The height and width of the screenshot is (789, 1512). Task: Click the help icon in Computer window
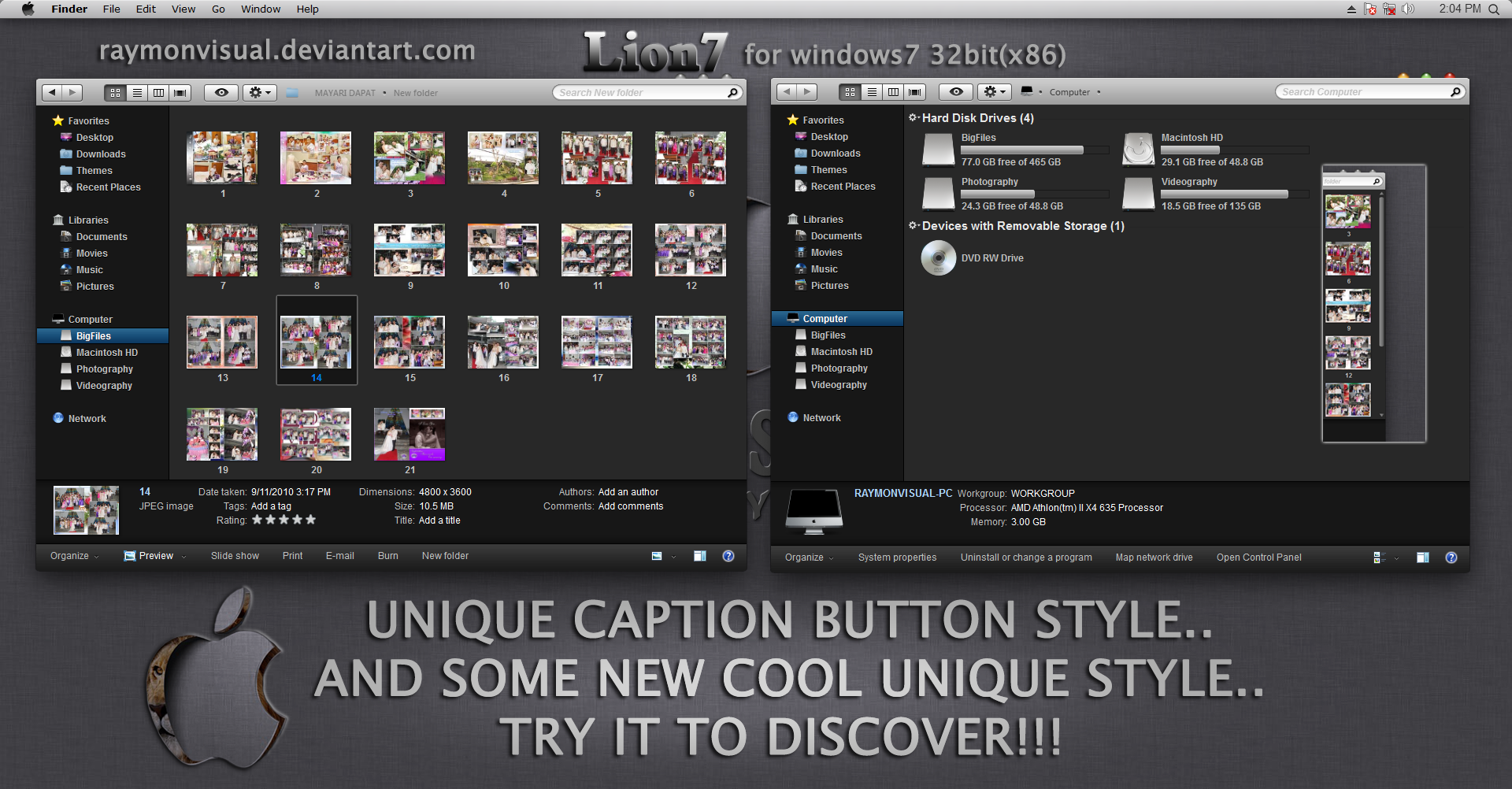tap(1451, 557)
